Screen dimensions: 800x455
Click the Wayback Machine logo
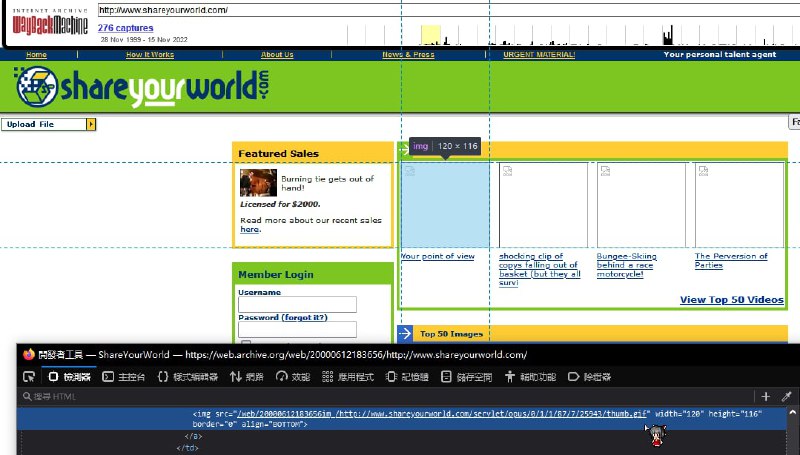(50, 22)
